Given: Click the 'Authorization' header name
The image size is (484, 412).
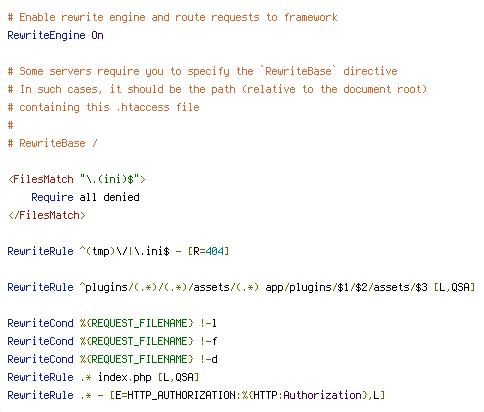Looking at the screenshot, I should point(322,395).
